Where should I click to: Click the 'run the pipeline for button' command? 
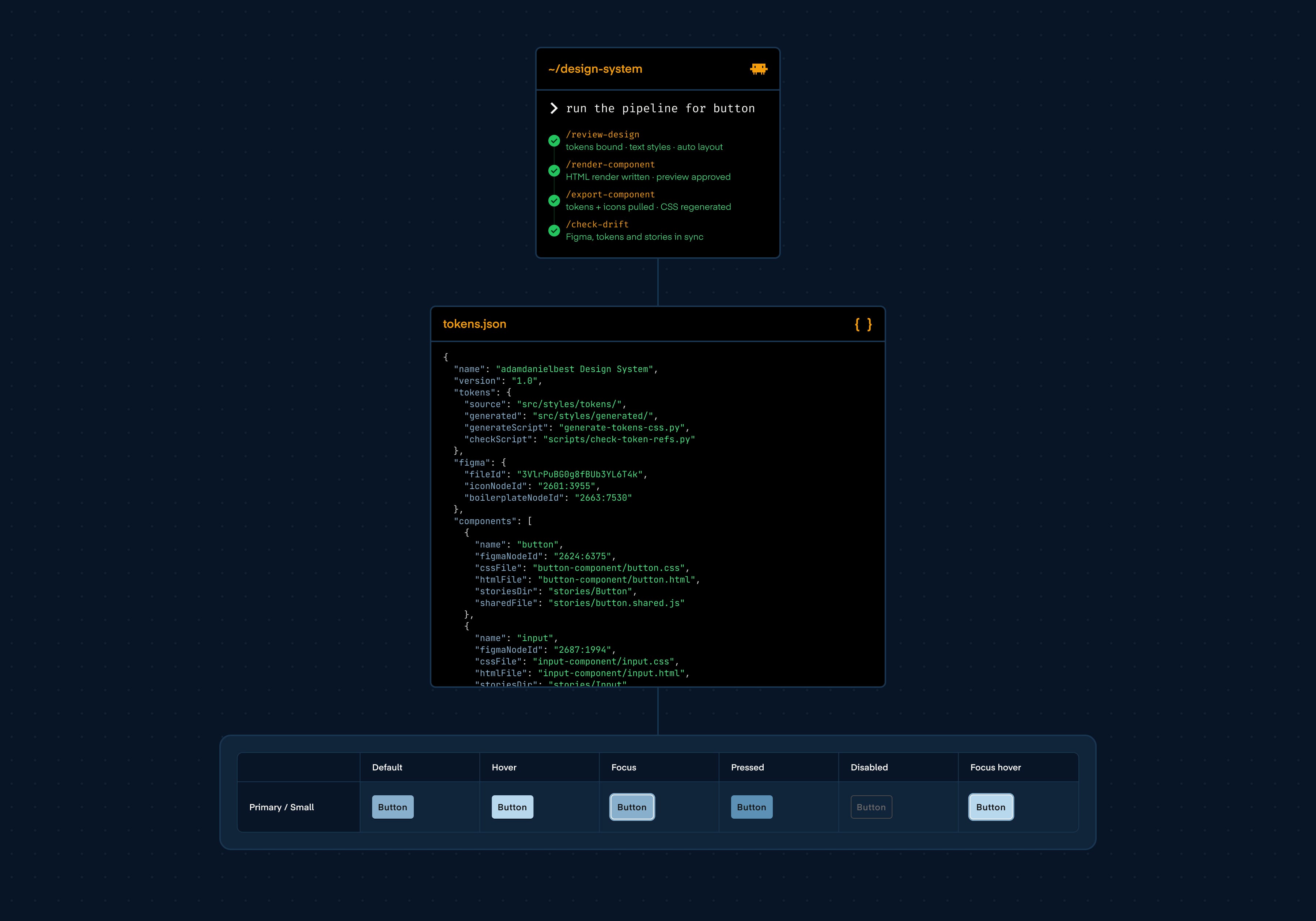[x=660, y=108]
